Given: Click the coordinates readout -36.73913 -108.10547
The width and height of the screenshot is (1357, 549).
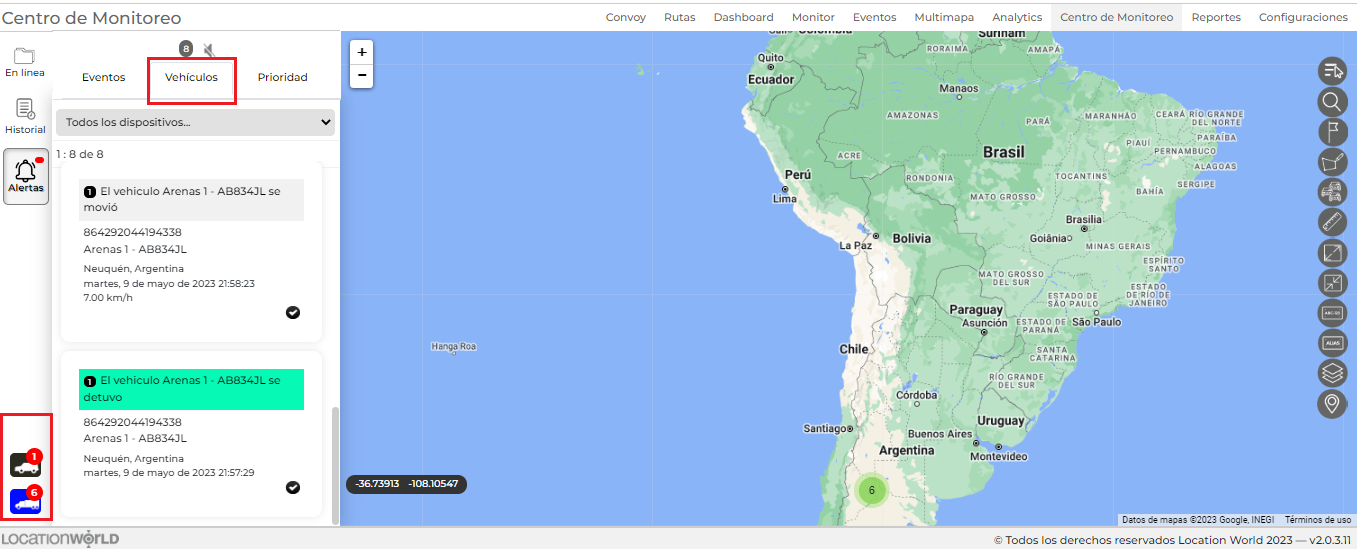Looking at the screenshot, I should (406, 484).
